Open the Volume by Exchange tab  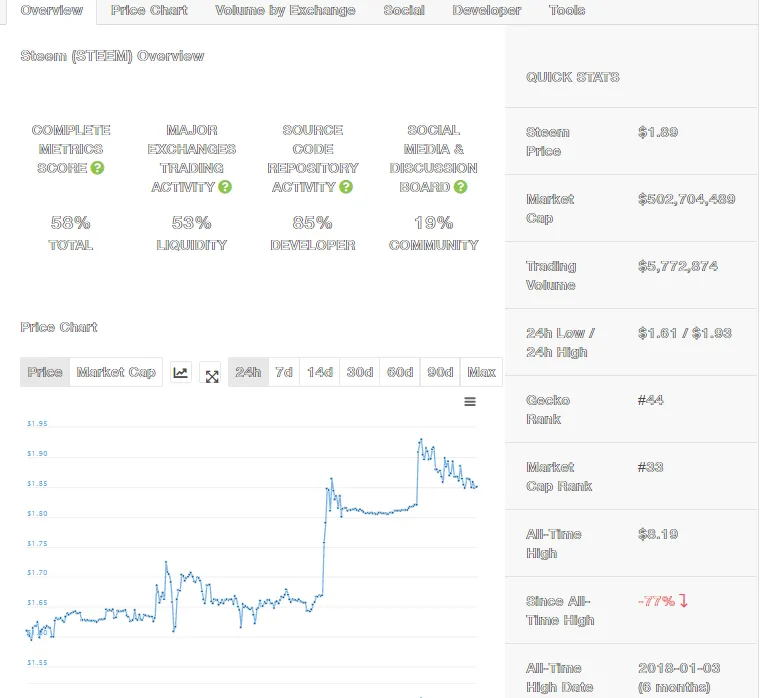coord(285,11)
